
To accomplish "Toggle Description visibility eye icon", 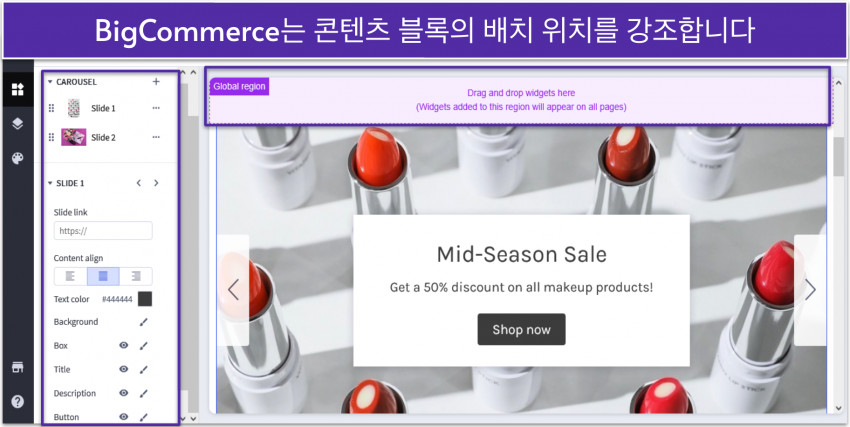I will pyautogui.click(x=124, y=393).
